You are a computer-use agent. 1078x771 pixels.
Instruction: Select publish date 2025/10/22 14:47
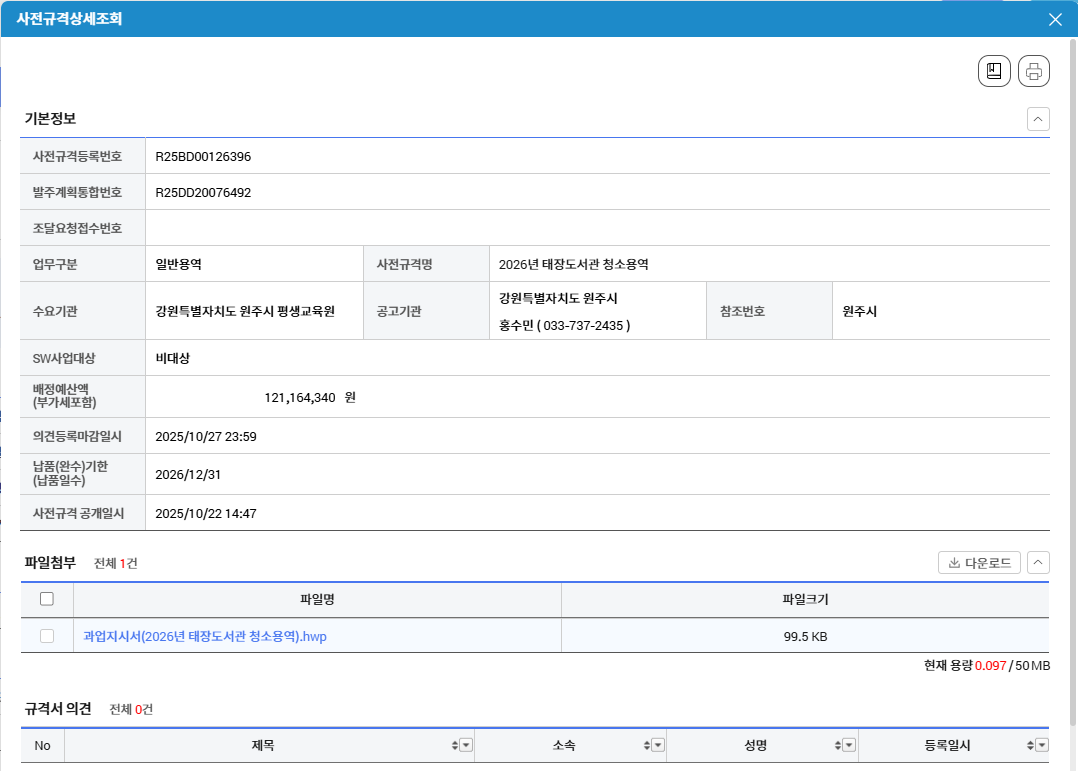[206, 514]
